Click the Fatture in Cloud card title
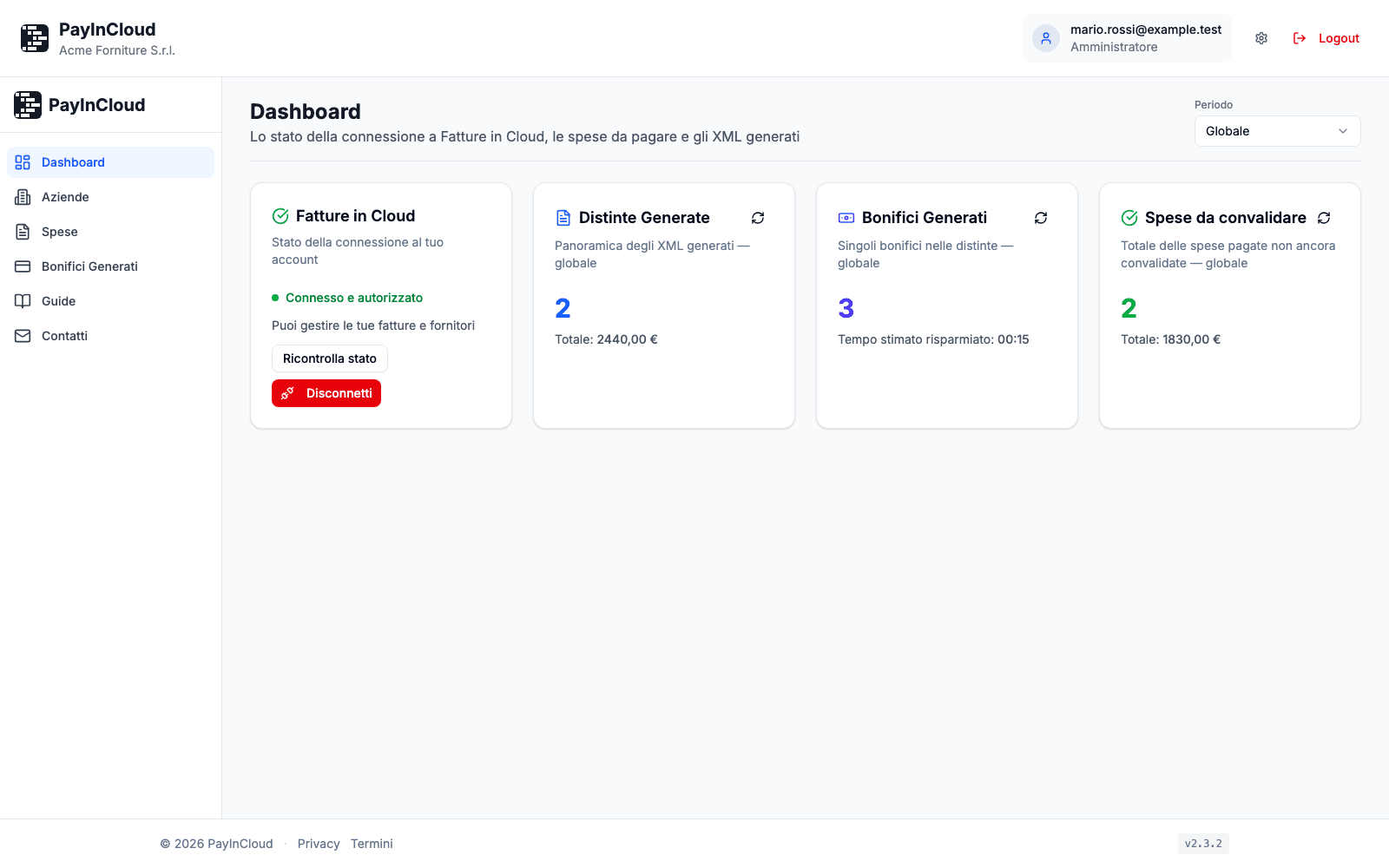 tap(355, 216)
